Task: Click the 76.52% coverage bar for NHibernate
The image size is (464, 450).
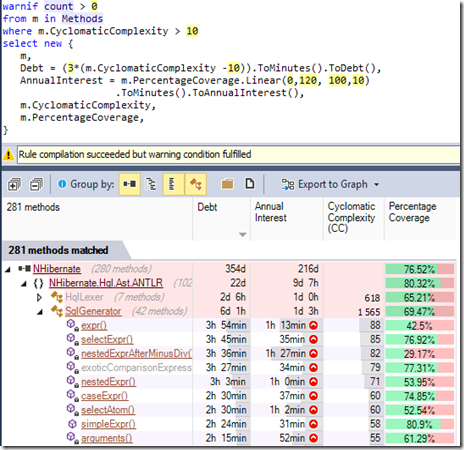Action: tap(420, 269)
